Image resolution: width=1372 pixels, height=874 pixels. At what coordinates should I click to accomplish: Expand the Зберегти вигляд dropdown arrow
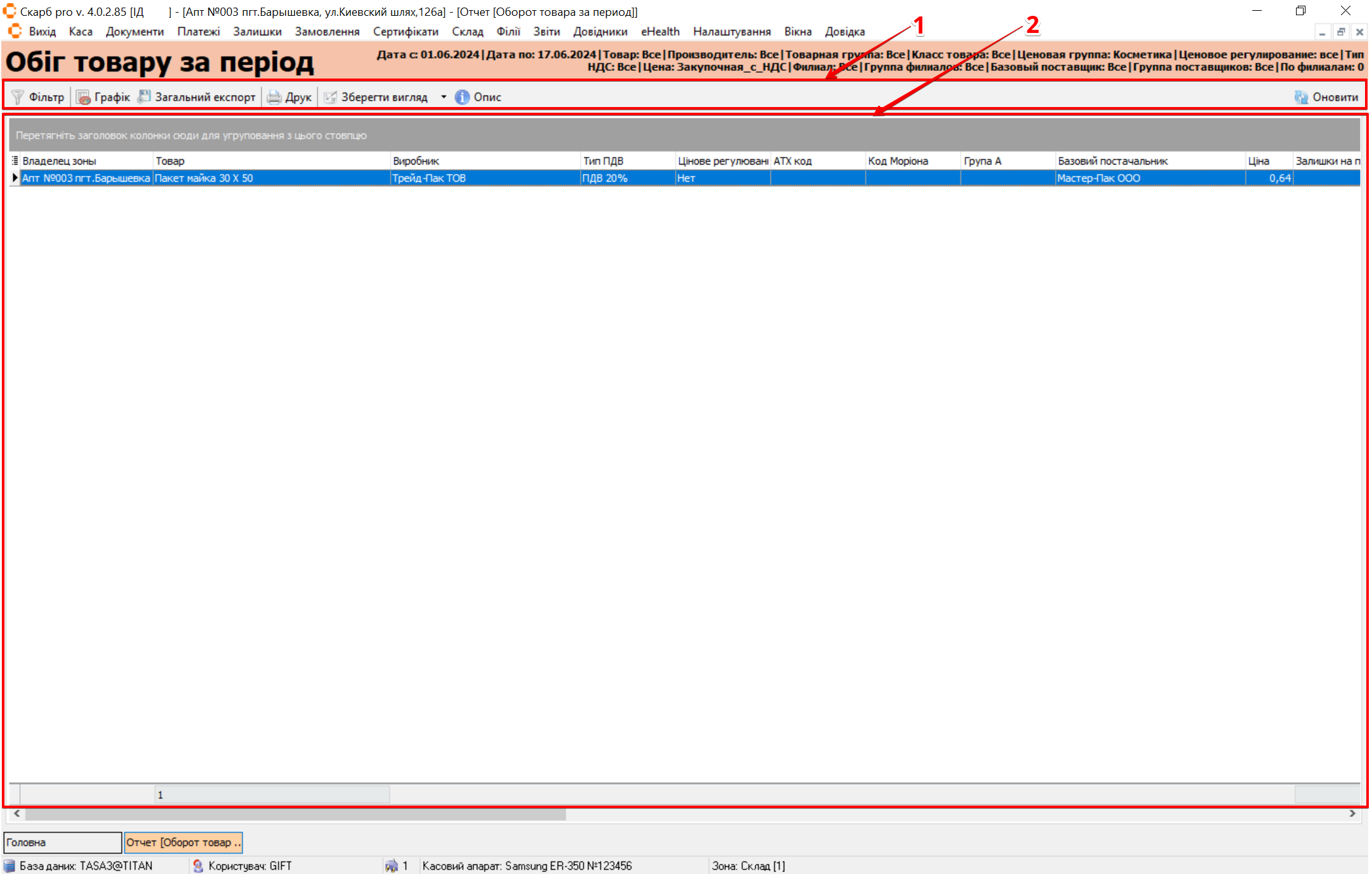coord(443,97)
